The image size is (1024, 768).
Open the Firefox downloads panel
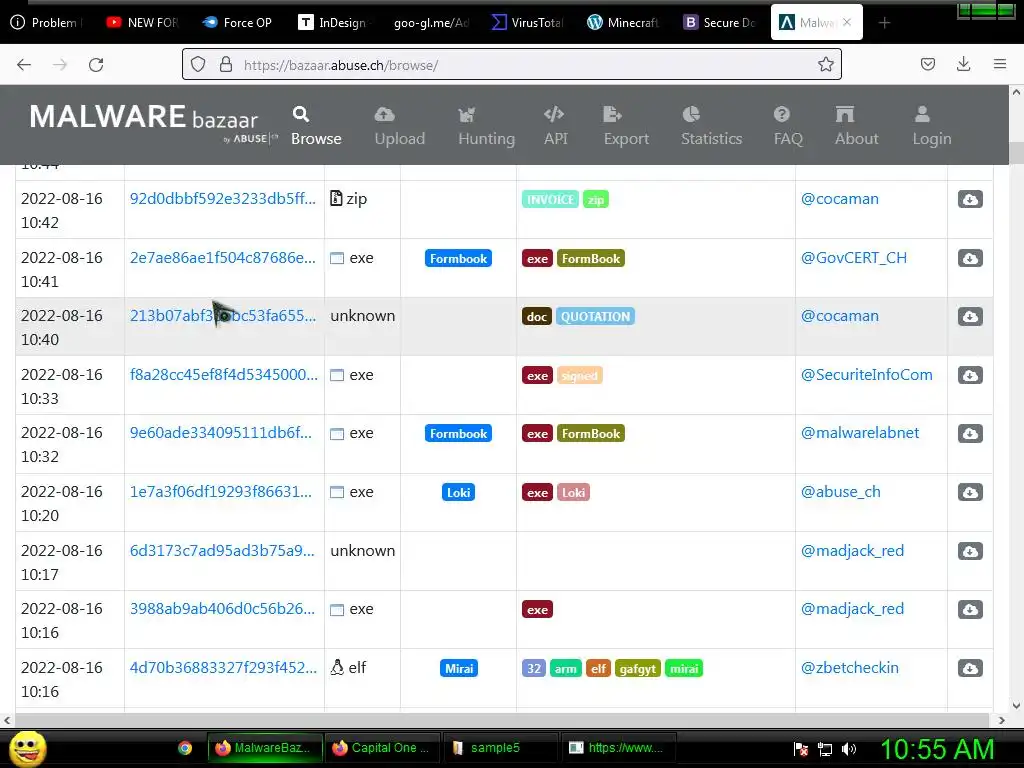click(963, 64)
